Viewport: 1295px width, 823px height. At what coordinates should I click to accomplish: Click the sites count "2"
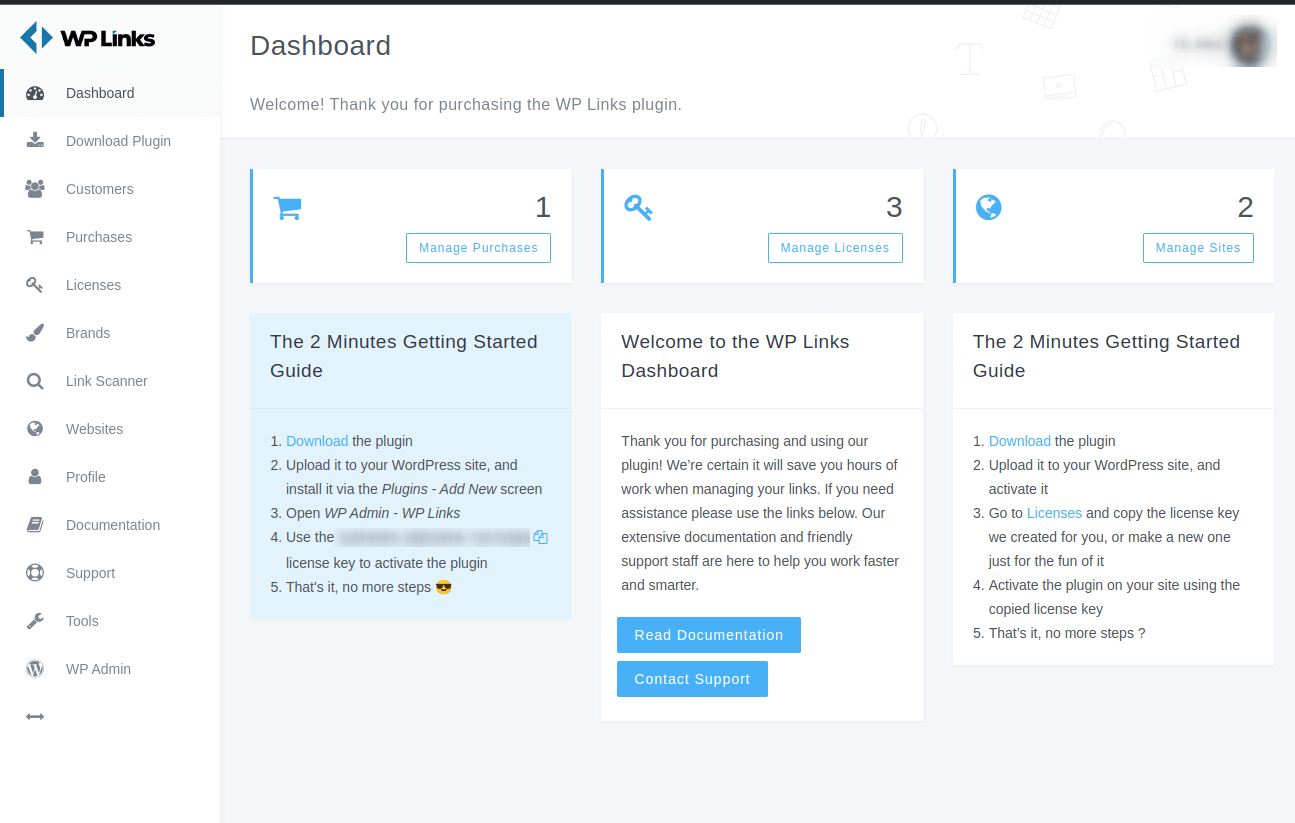[1245, 207]
